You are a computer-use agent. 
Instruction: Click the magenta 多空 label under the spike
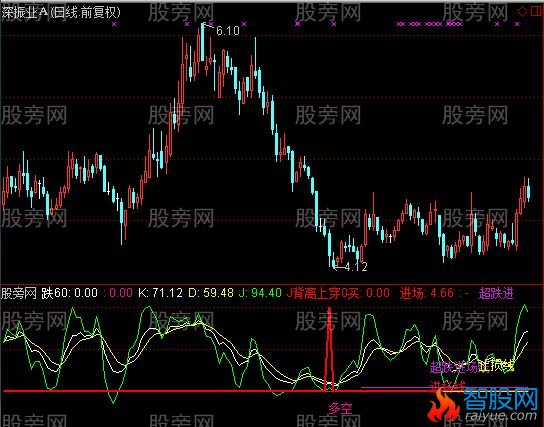click(x=340, y=408)
